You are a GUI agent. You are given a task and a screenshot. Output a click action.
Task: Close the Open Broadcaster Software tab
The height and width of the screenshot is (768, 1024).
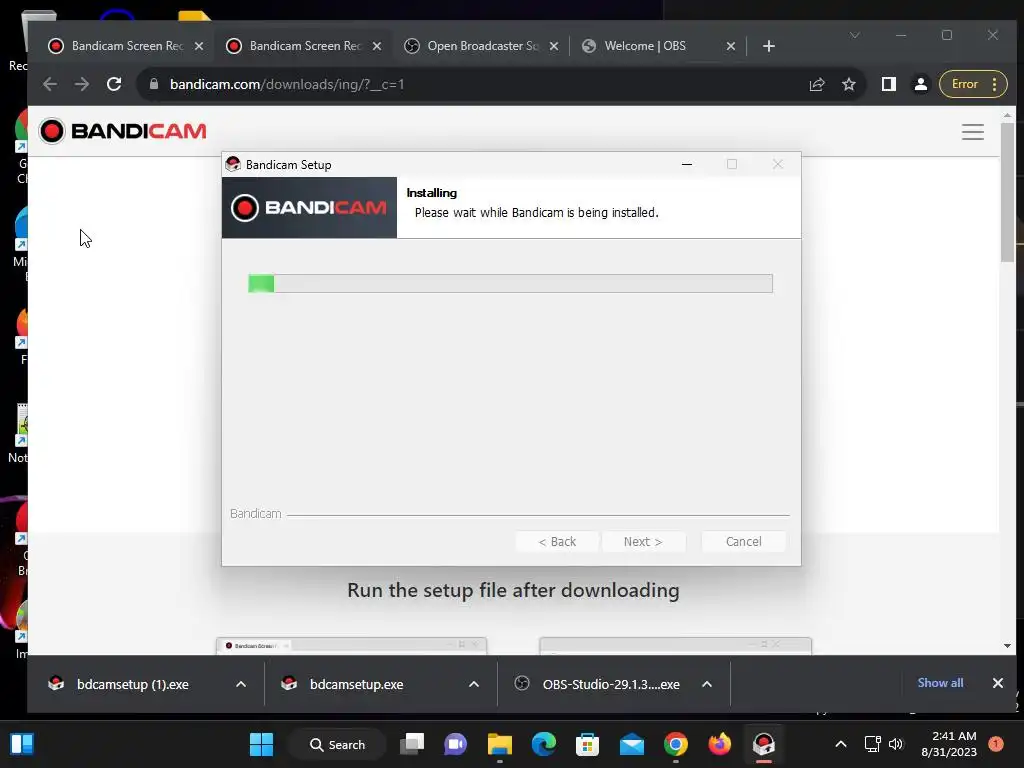coord(554,46)
